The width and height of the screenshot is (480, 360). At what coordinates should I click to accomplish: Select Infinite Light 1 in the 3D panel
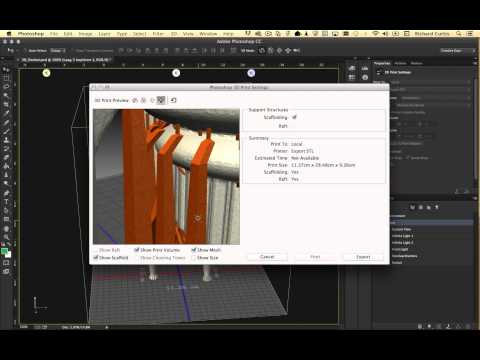tap(402, 236)
